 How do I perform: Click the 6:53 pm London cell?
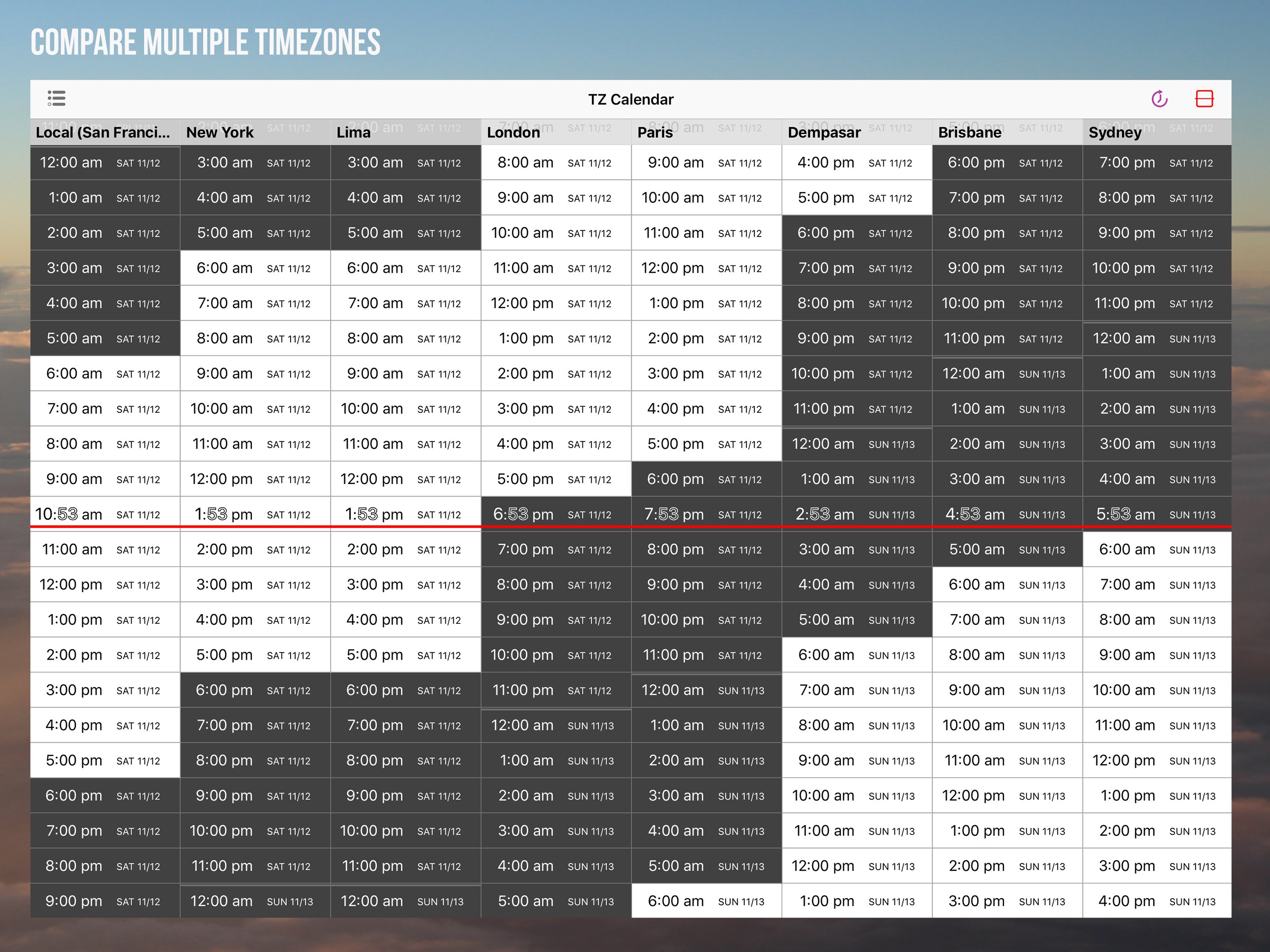click(556, 514)
